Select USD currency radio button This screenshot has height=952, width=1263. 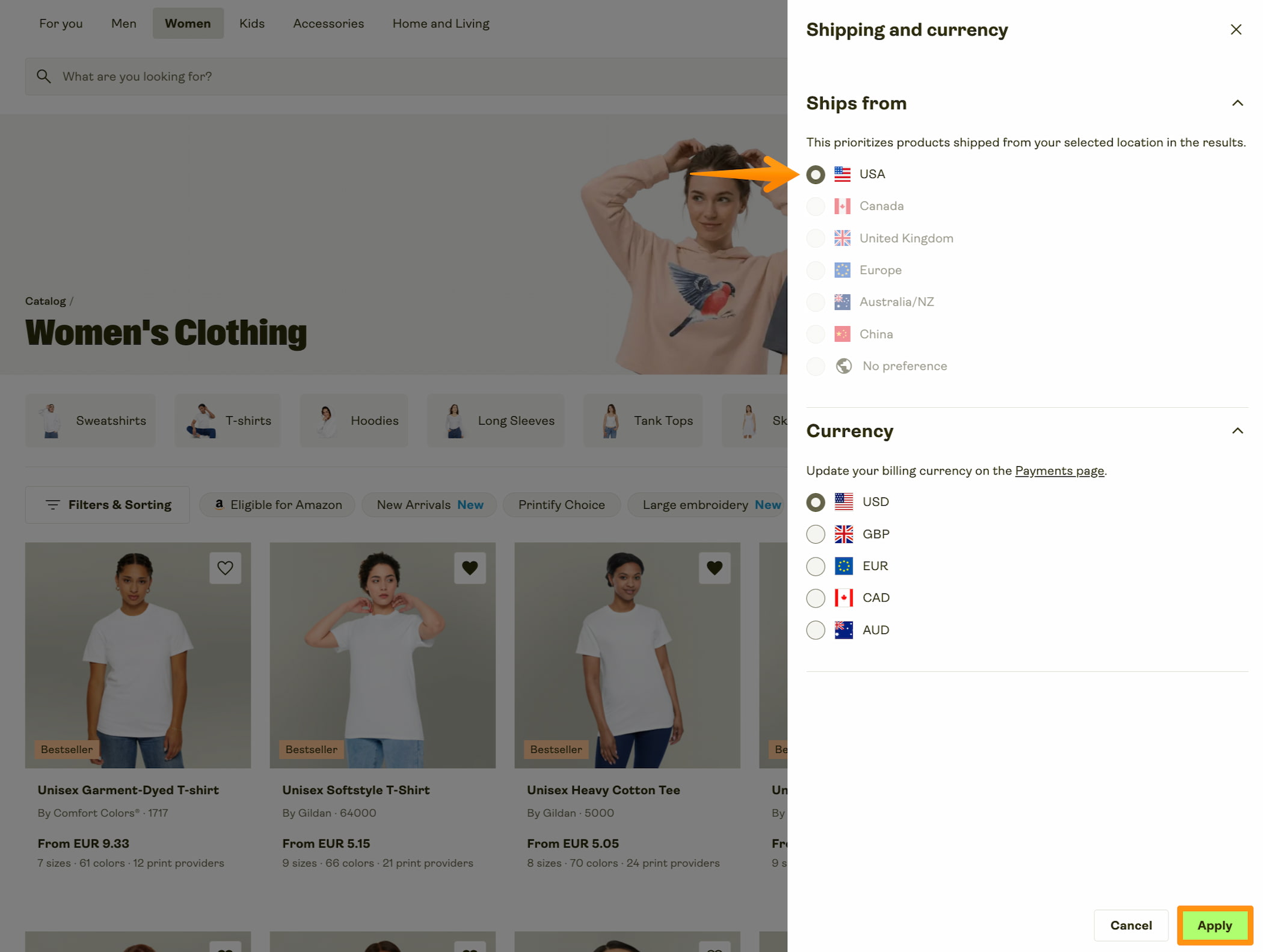point(815,502)
